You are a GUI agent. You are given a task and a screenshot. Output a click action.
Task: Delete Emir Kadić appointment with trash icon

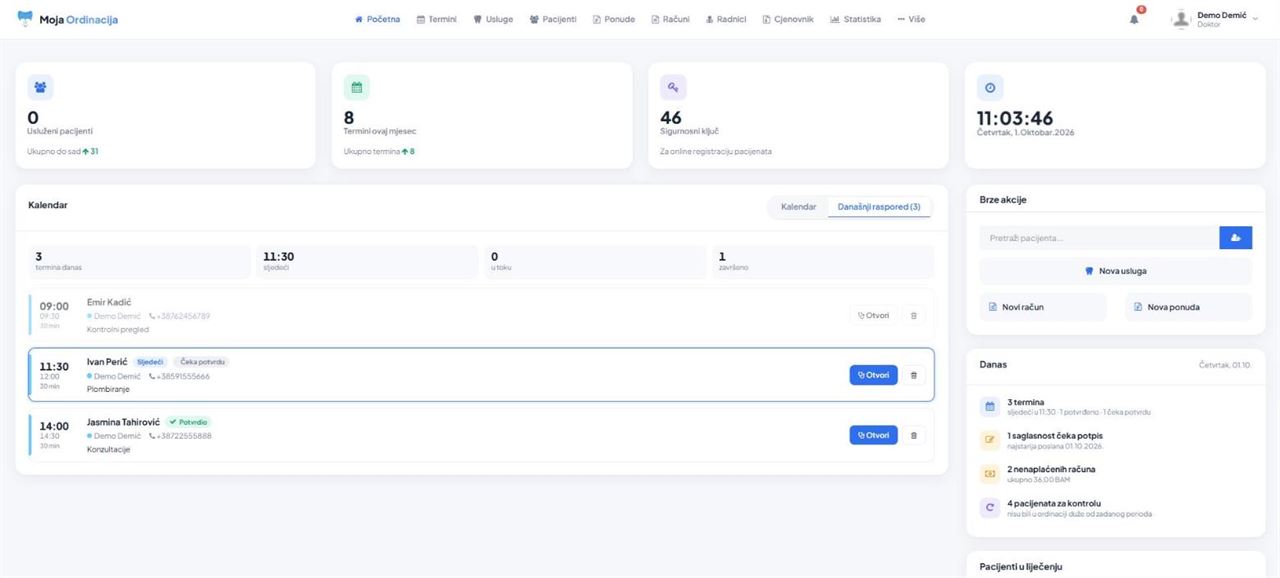coord(913,315)
